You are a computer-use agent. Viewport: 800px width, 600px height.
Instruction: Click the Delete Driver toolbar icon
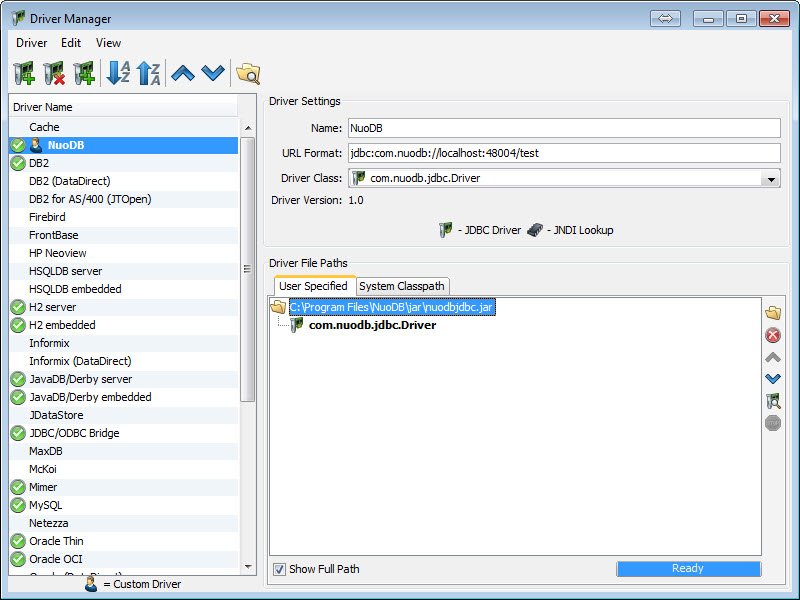(x=54, y=73)
